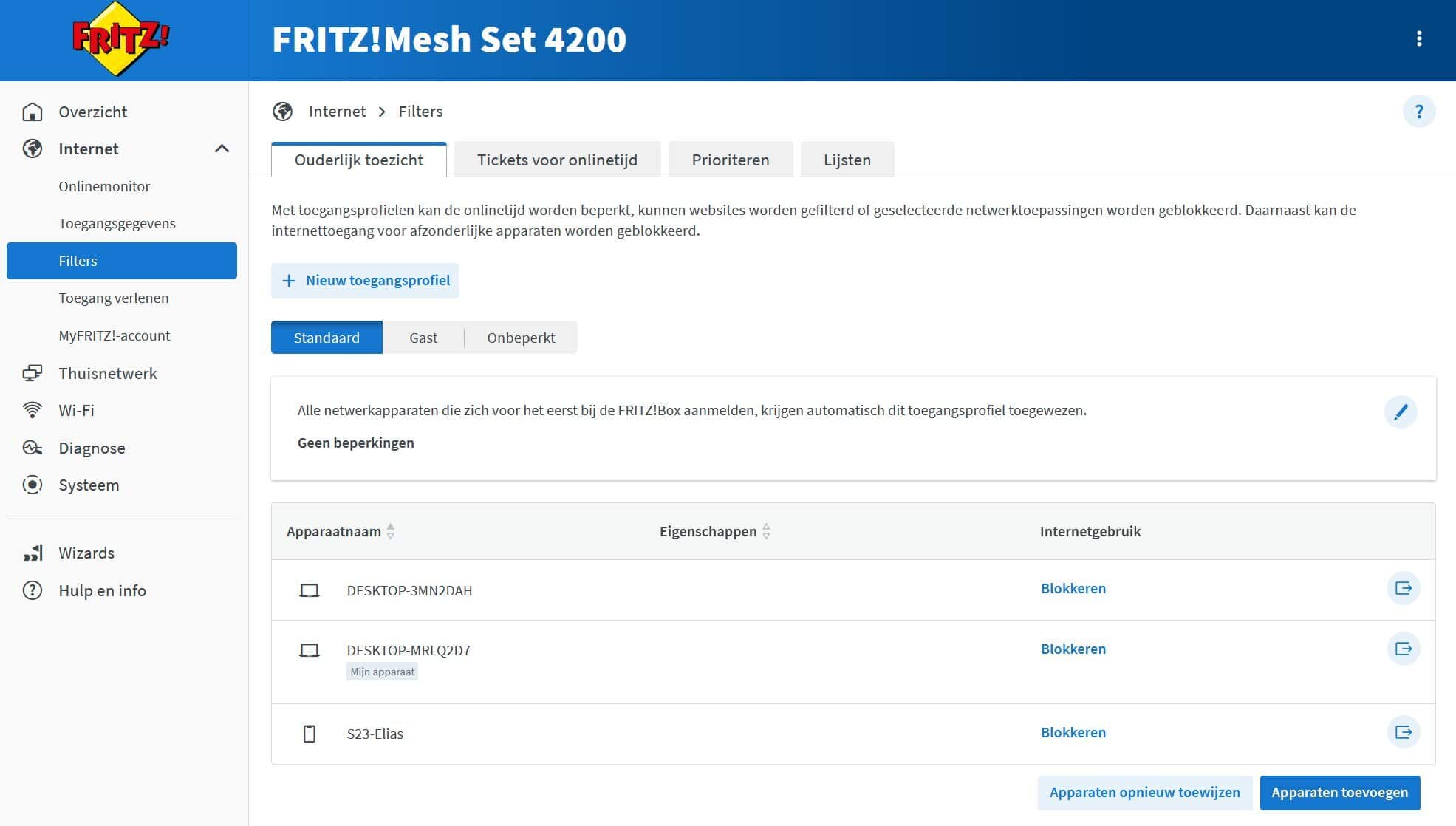Open help with question mark icon
The width and height of the screenshot is (1456, 826).
1418,112
